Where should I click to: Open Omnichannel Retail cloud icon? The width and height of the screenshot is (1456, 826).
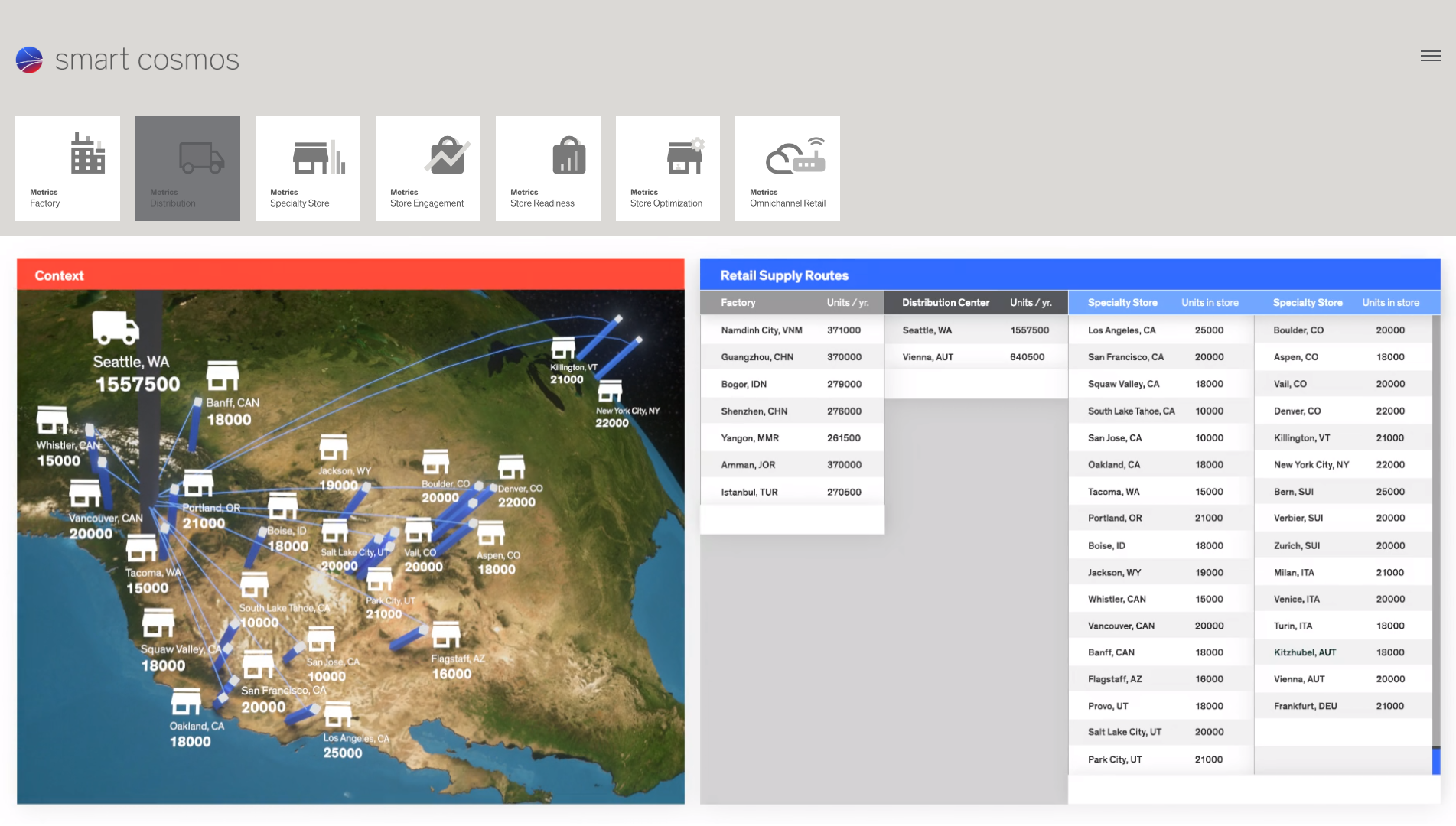click(x=796, y=156)
